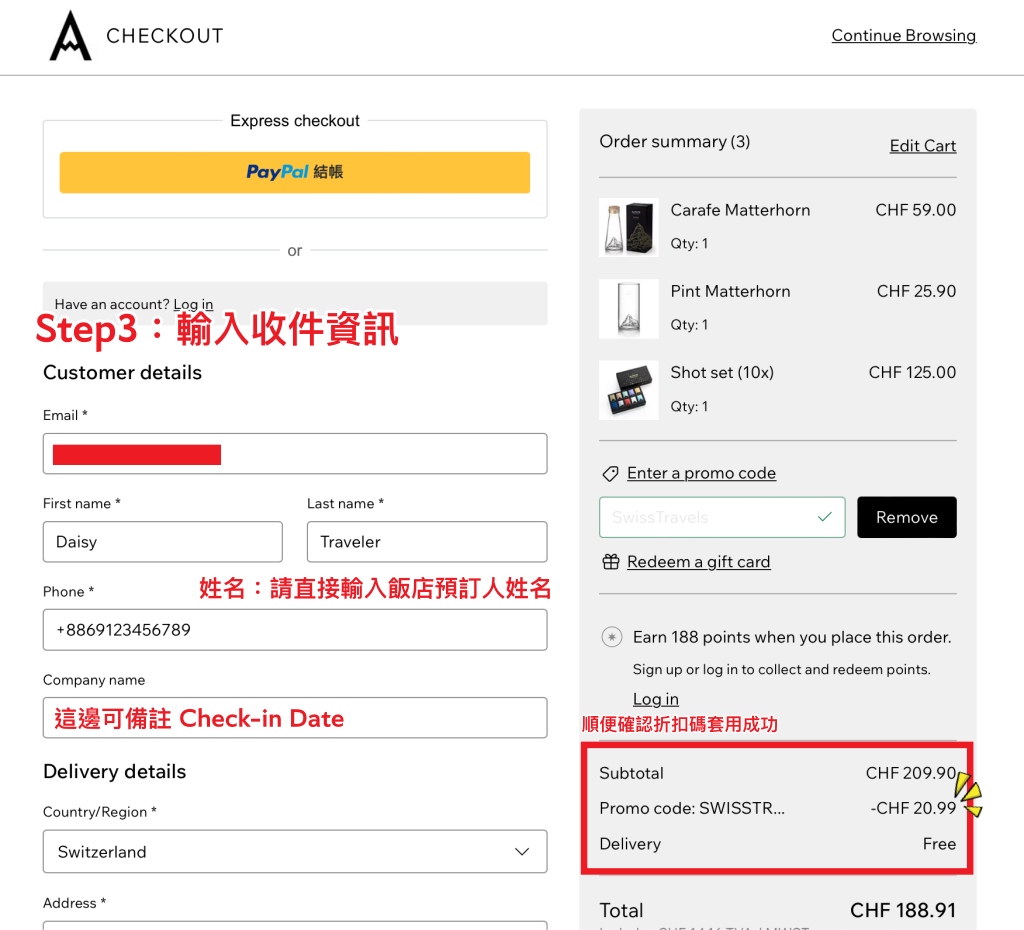Click Log in under the points message
The width and height of the screenshot is (1024, 930).
click(x=656, y=699)
